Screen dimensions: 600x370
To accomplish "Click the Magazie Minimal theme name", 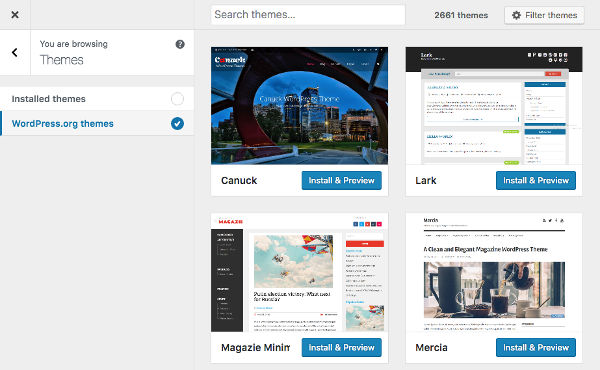I will tap(256, 347).
